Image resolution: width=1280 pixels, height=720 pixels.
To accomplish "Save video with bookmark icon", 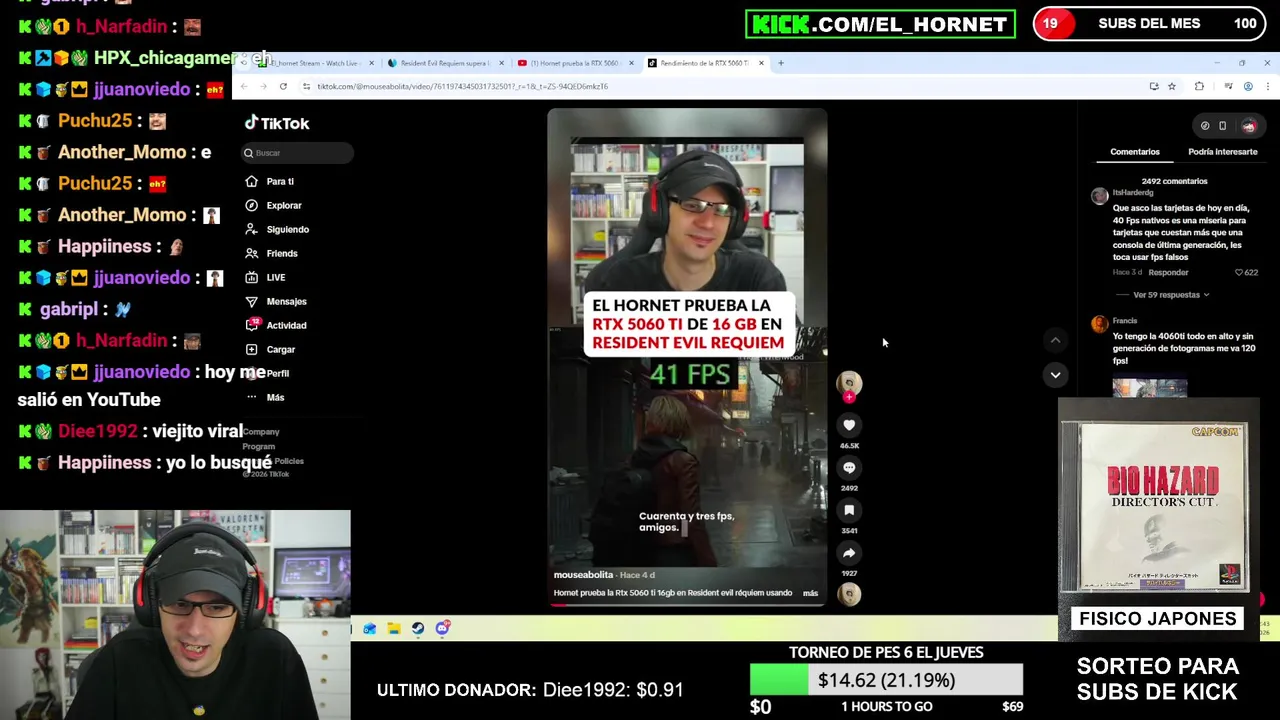I will pos(849,510).
